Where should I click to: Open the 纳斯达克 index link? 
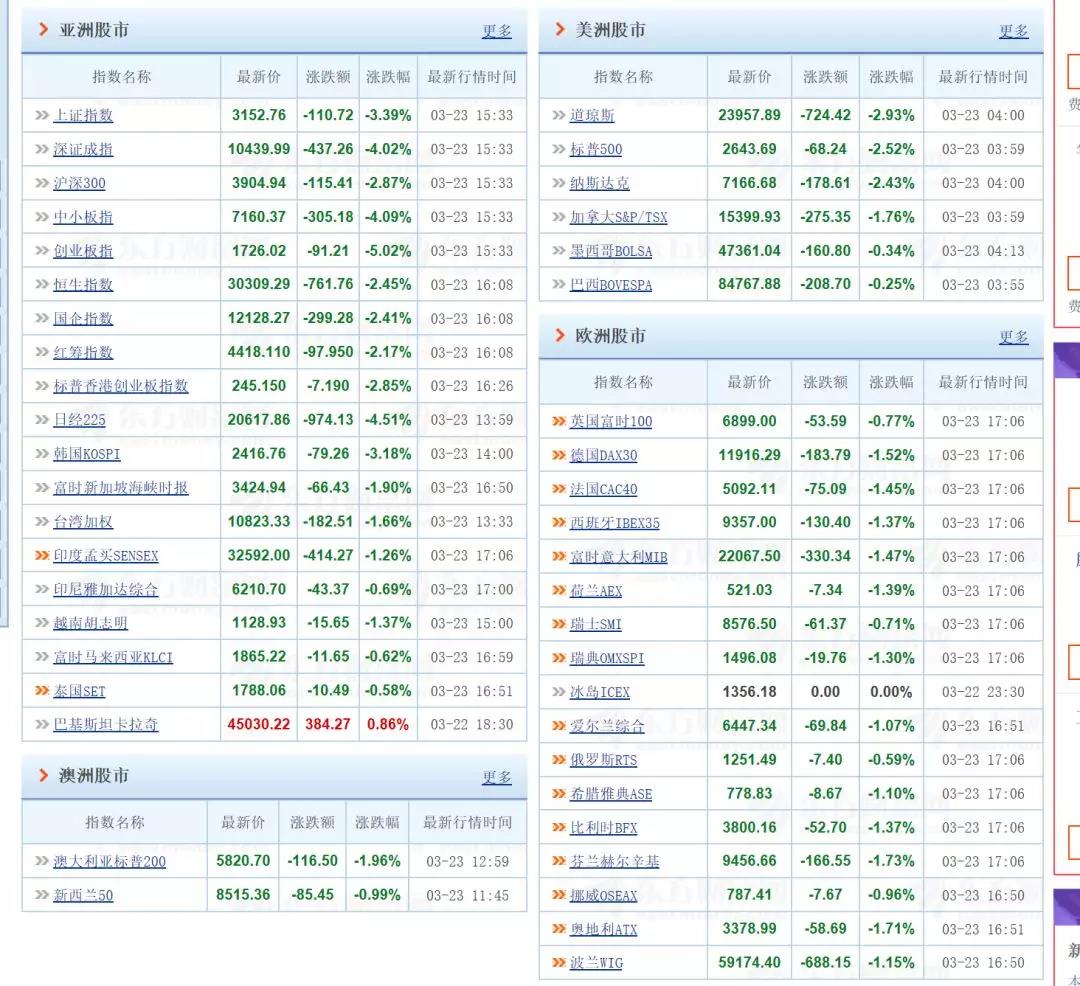click(x=600, y=183)
